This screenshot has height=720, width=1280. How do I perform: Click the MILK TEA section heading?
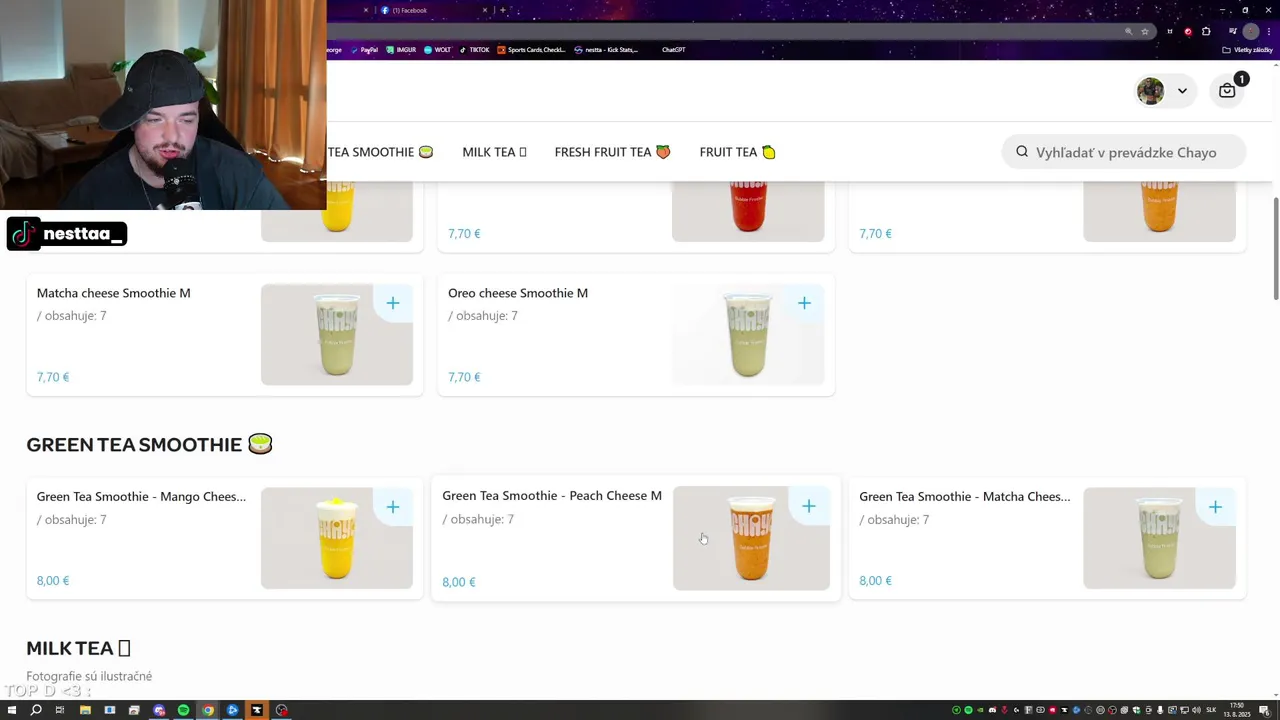[78, 648]
